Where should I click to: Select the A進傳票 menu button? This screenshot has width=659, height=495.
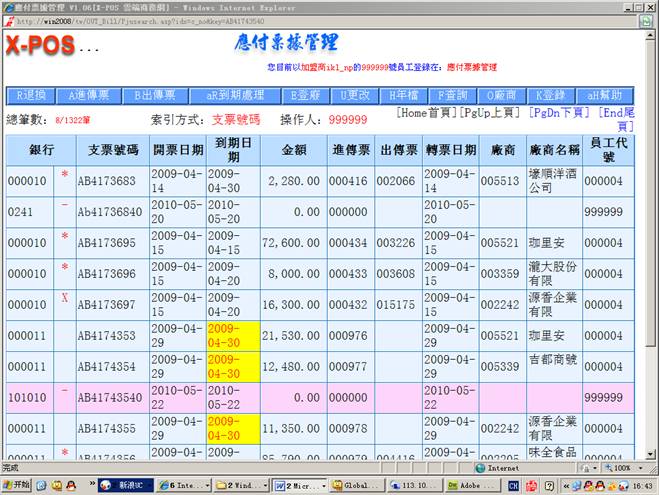[x=92, y=96]
